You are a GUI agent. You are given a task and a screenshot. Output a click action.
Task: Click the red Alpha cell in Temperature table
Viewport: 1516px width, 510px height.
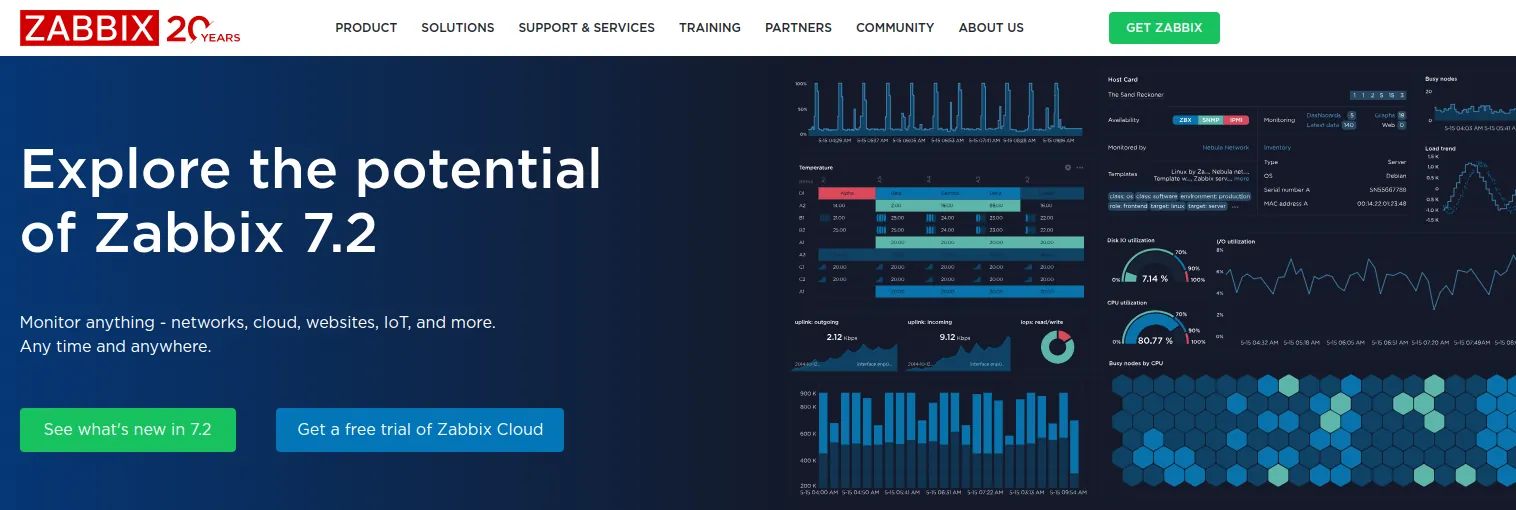(847, 193)
